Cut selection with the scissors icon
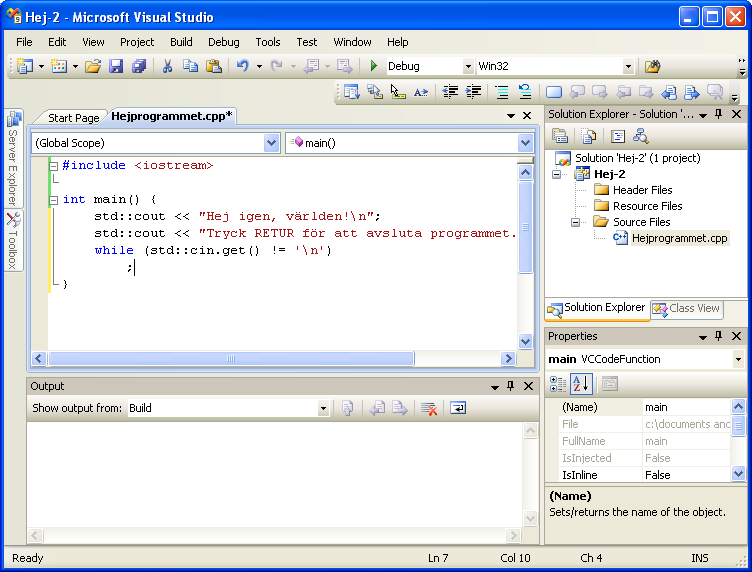 click(167, 66)
